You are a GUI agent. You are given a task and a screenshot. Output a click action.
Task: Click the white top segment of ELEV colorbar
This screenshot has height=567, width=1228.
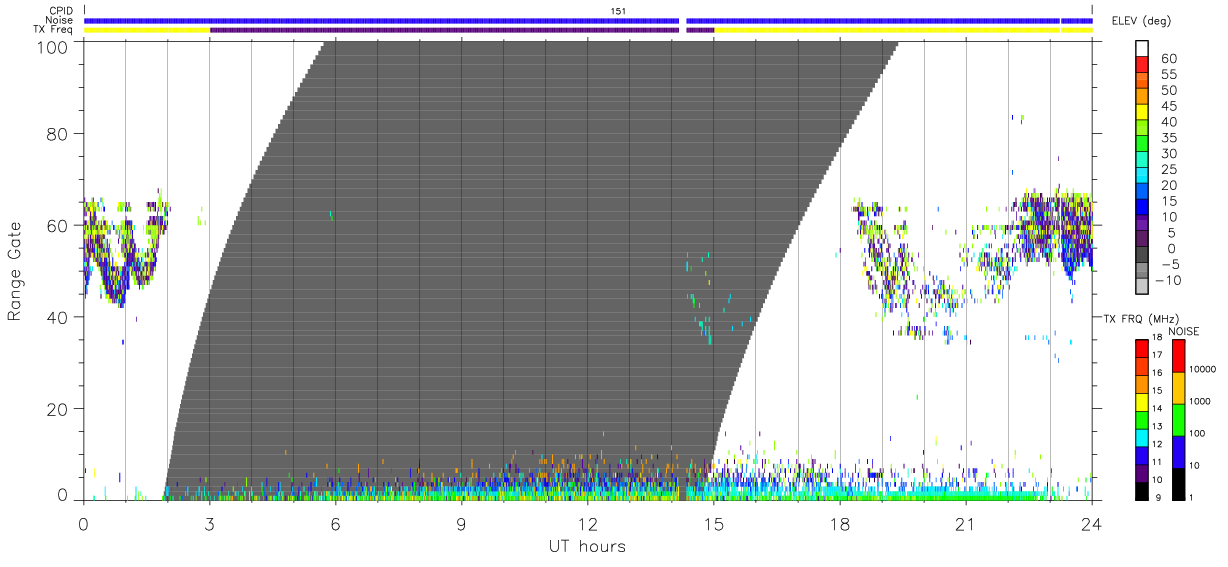[1141, 49]
